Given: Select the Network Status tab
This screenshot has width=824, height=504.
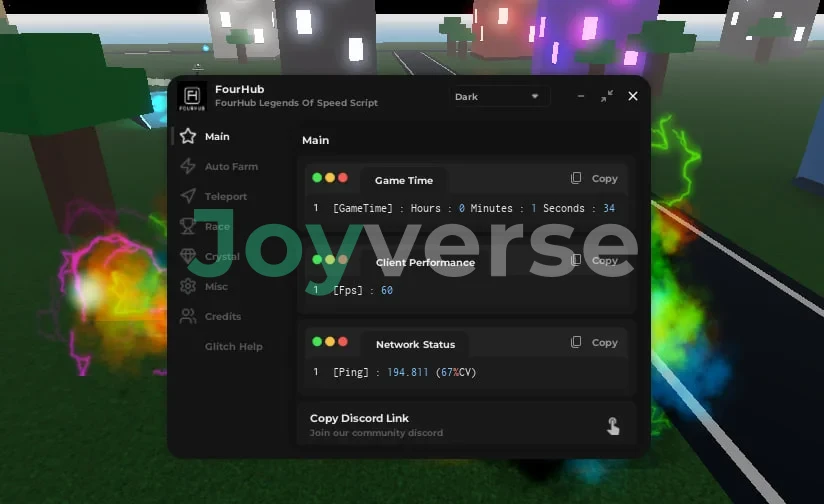Looking at the screenshot, I should tap(415, 344).
